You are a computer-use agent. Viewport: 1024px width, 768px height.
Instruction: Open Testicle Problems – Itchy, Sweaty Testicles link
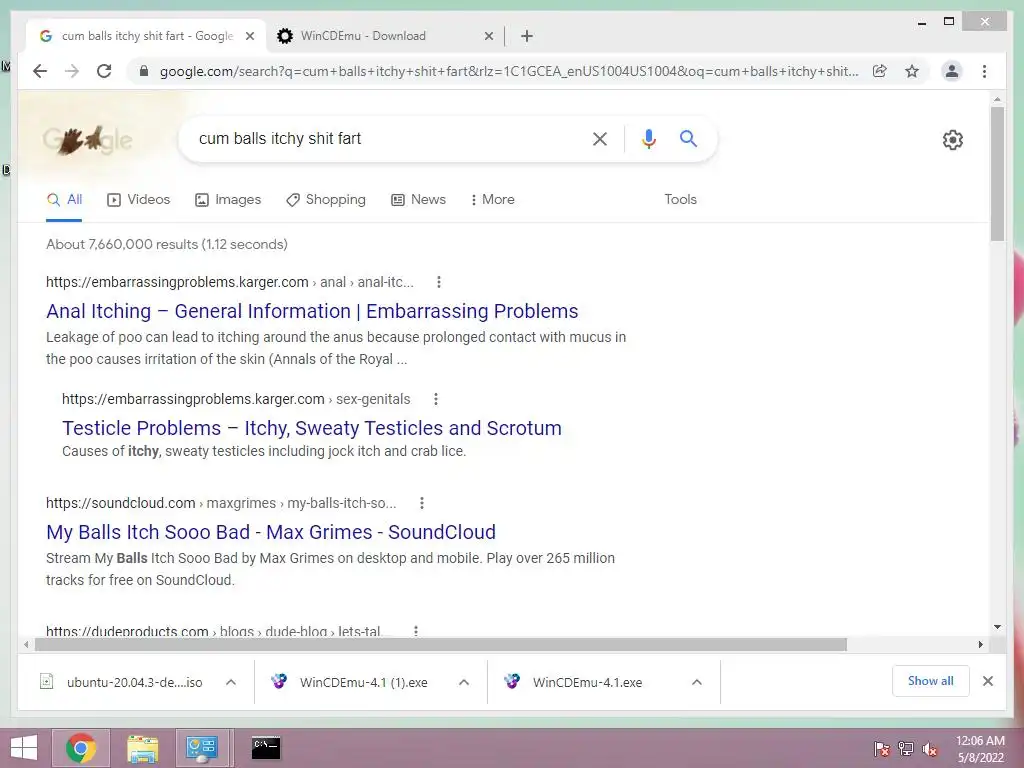point(312,428)
